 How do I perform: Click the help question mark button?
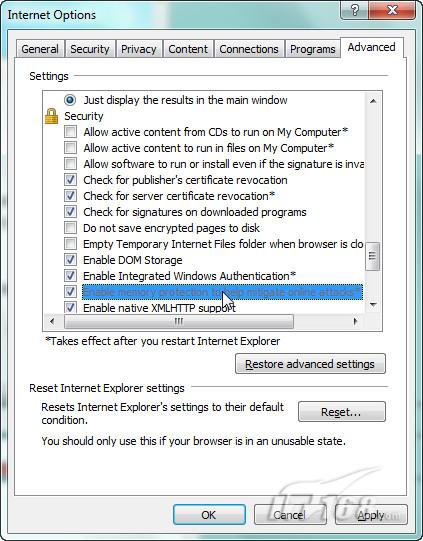[x=355, y=10]
